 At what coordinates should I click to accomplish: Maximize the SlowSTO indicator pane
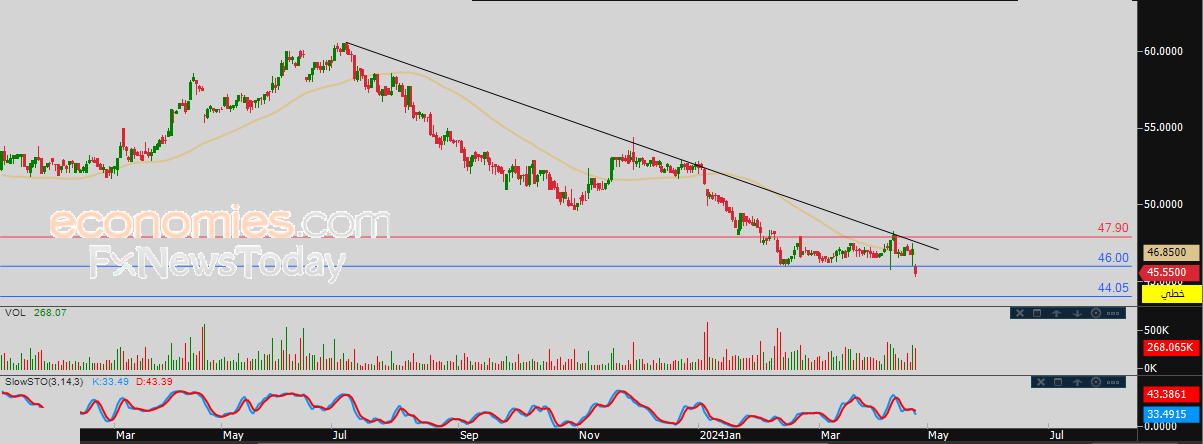pos(1058,382)
